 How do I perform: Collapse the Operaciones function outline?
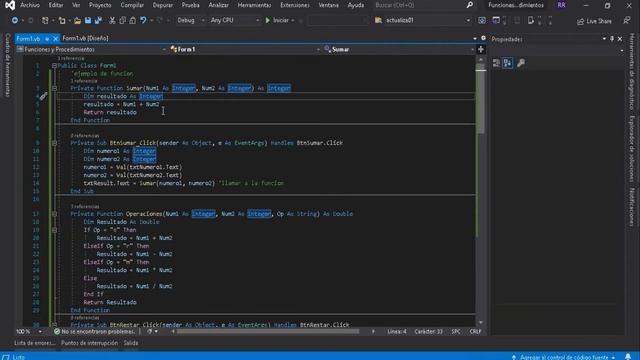coord(54,214)
